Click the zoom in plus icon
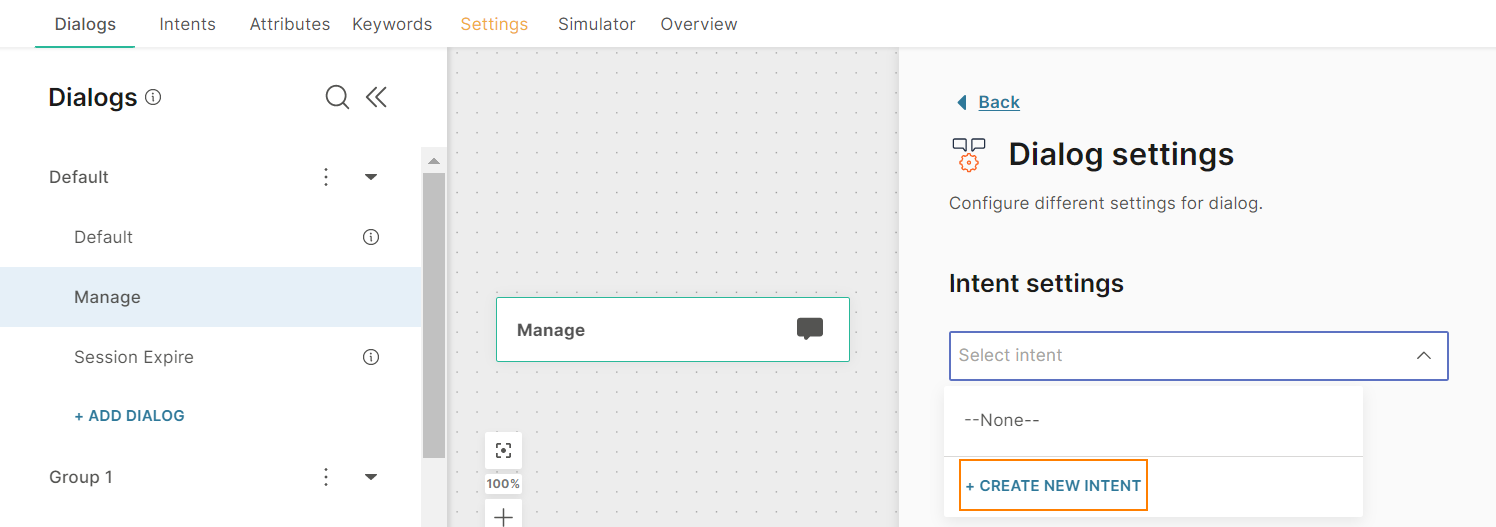Screen dimensions: 1496x527 tap(503, 516)
